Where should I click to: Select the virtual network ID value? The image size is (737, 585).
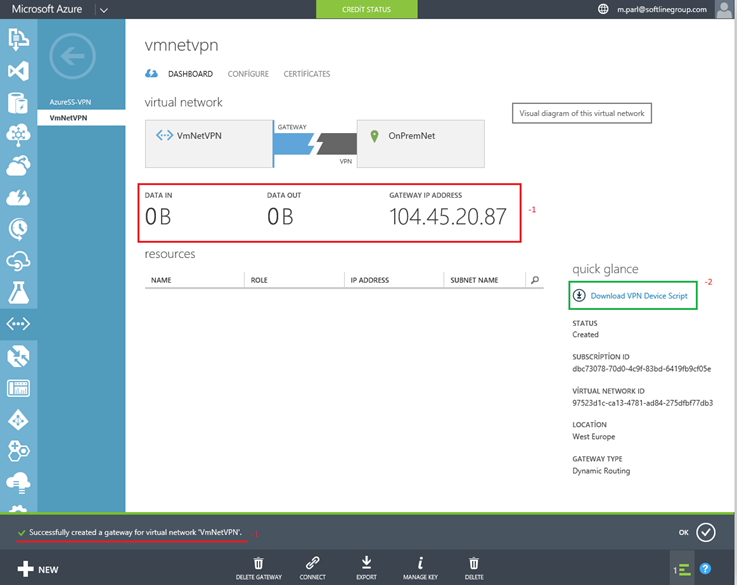(x=643, y=403)
